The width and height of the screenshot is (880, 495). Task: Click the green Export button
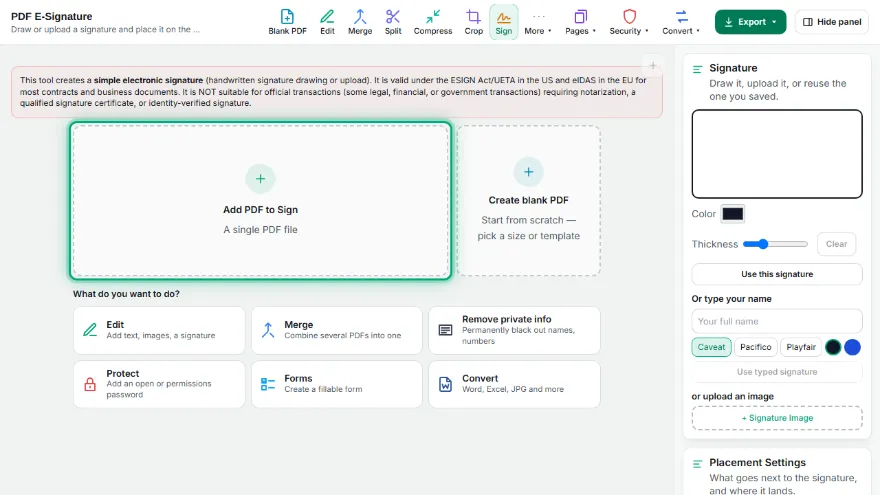pyautogui.click(x=750, y=22)
